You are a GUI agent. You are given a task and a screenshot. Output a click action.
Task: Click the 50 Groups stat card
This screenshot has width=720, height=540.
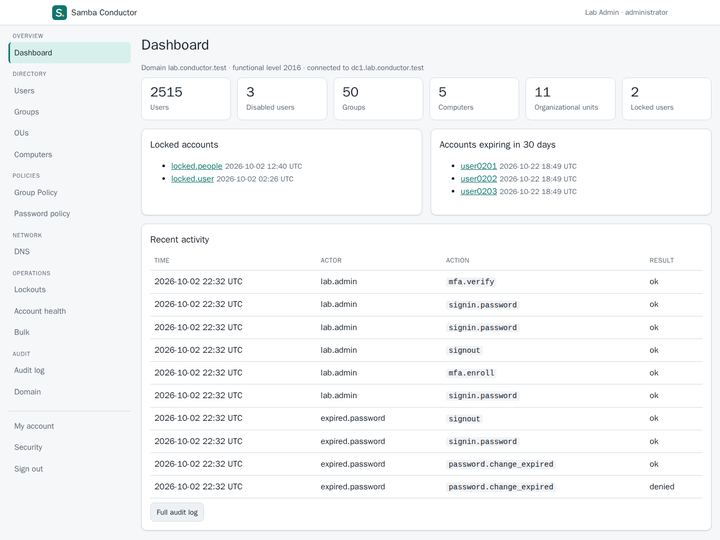click(x=378, y=99)
